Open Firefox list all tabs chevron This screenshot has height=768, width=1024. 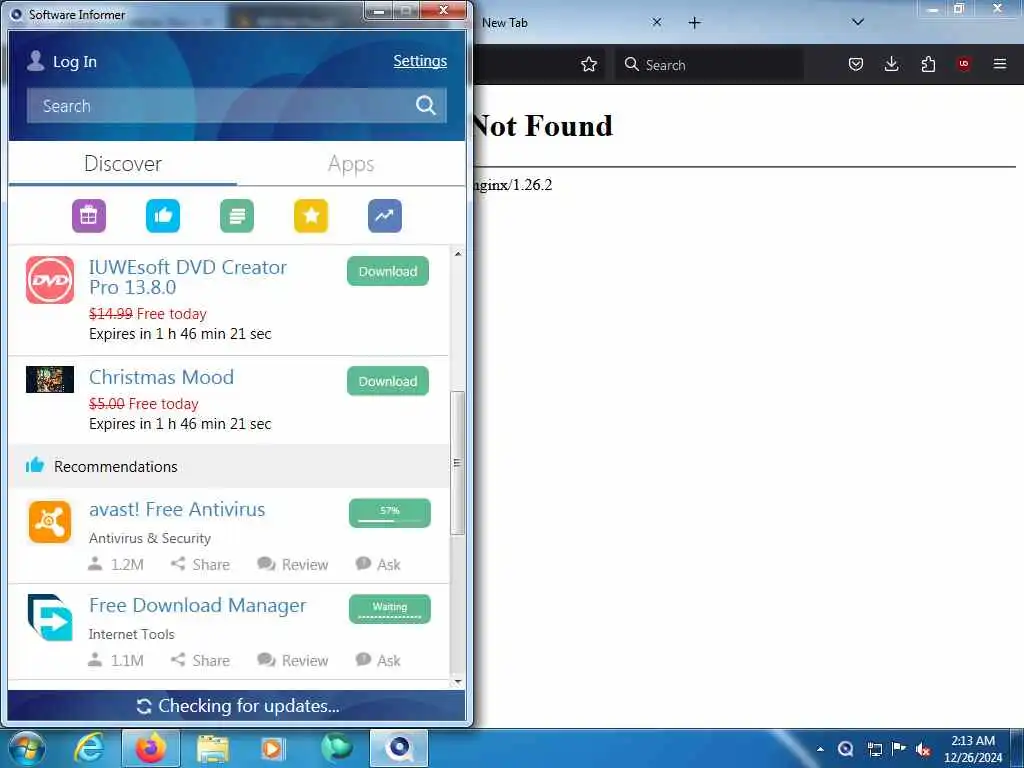click(858, 22)
